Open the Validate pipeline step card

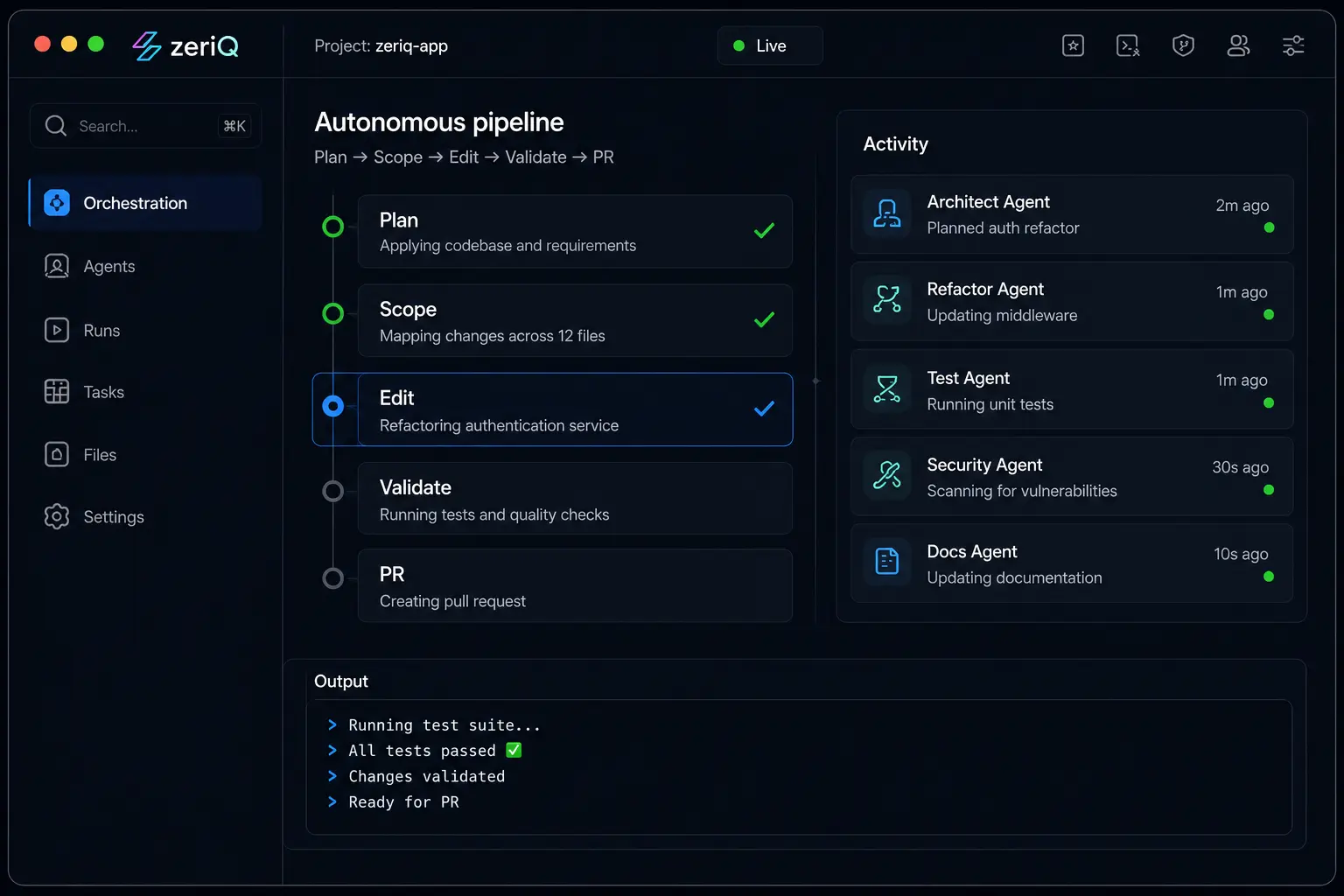[x=575, y=498]
